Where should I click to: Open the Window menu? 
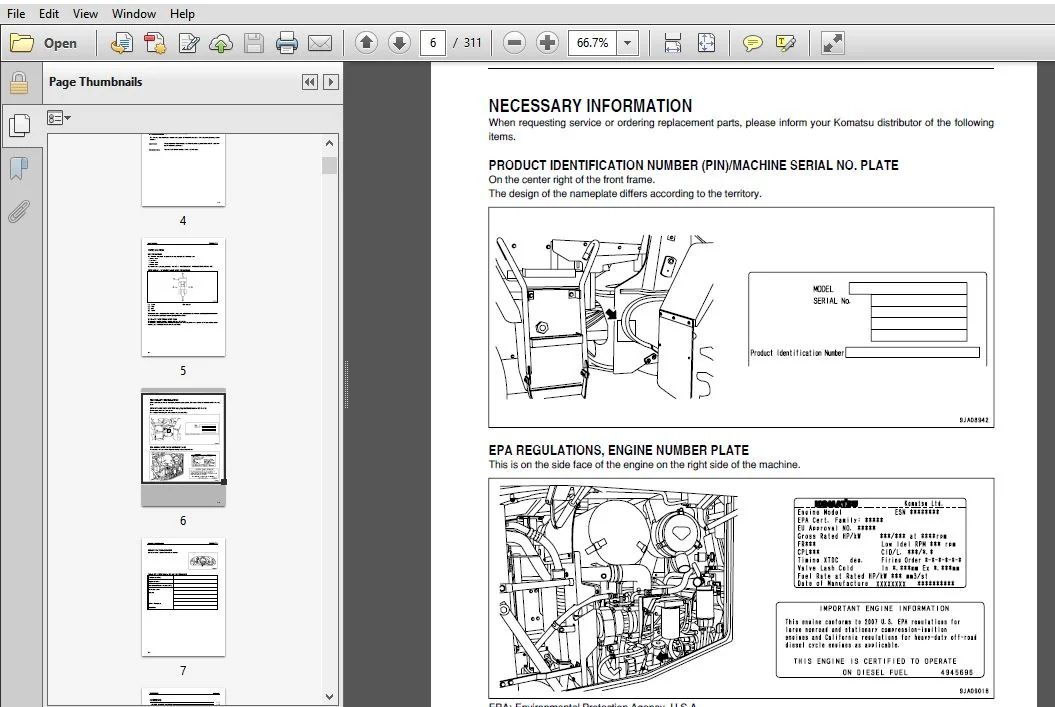[133, 13]
